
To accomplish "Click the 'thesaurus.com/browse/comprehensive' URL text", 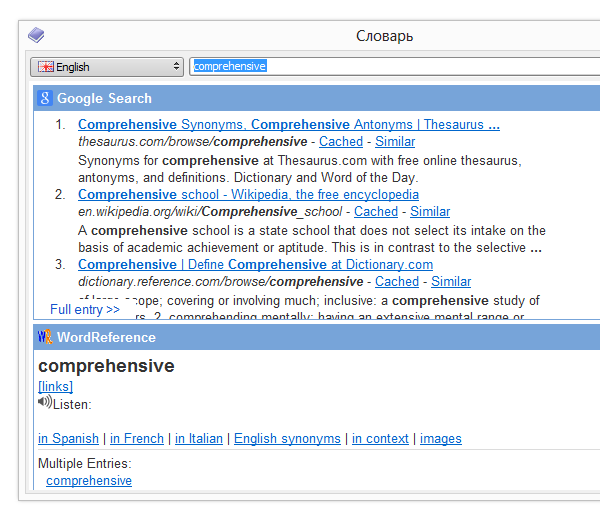I will click(192, 142).
